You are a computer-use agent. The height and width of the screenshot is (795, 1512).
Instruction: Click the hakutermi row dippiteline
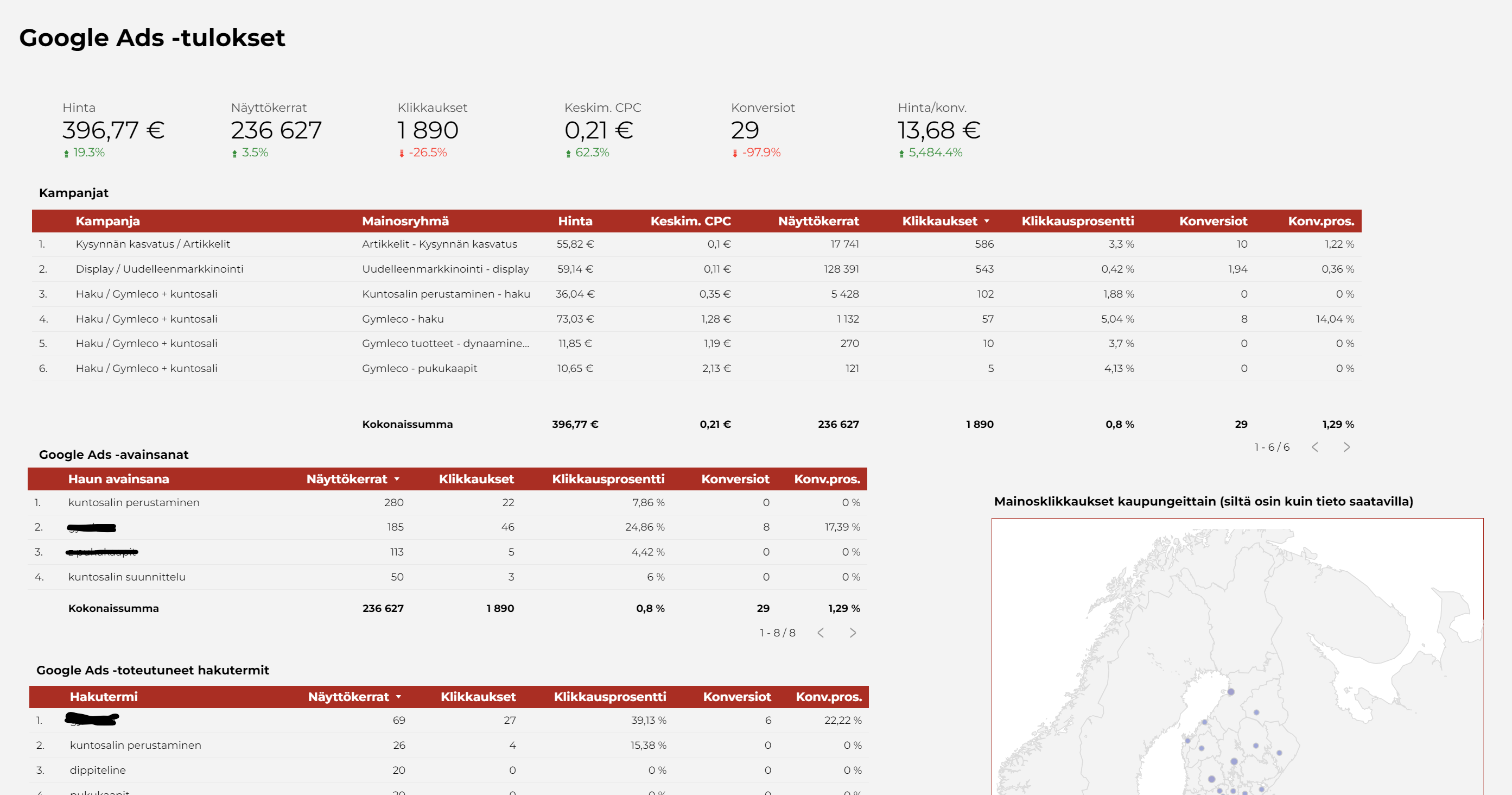coord(98,770)
